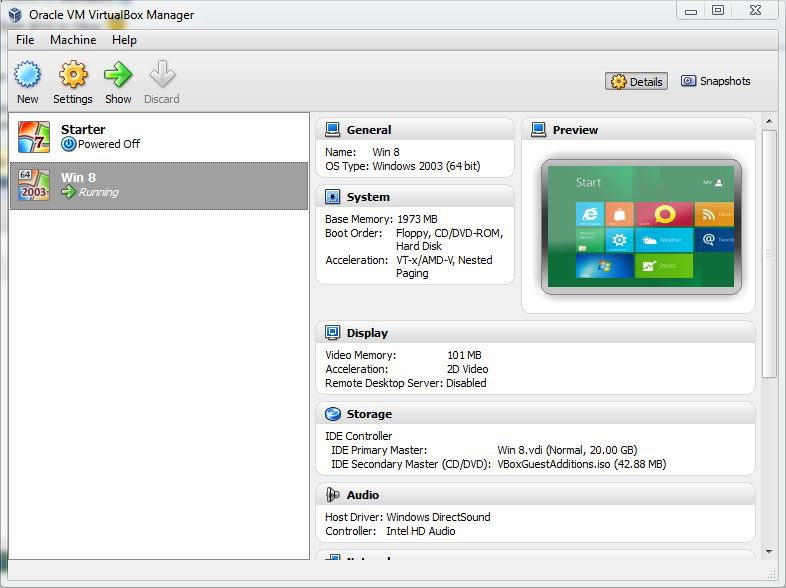Click the Powered Off status icon
This screenshot has height=588, width=786.
pos(69,144)
